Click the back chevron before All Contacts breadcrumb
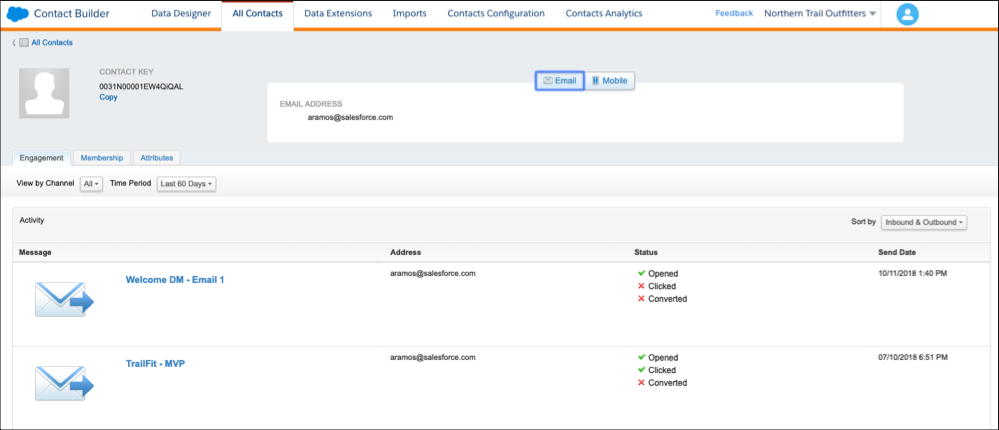The height and width of the screenshot is (430, 999). [x=14, y=43]
